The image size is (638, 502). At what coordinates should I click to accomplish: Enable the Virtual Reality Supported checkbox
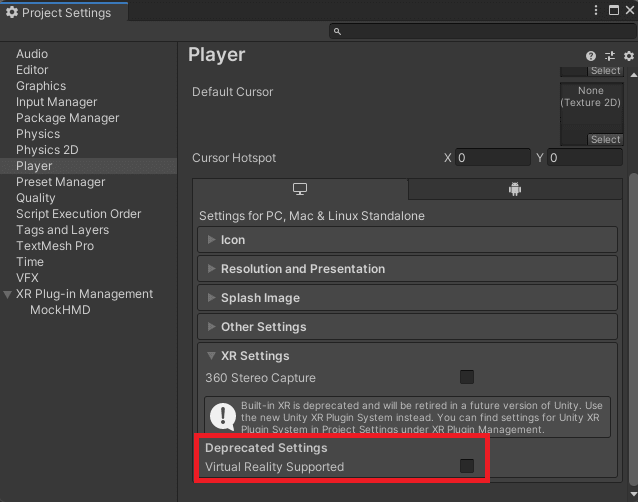tap(467, 466)
